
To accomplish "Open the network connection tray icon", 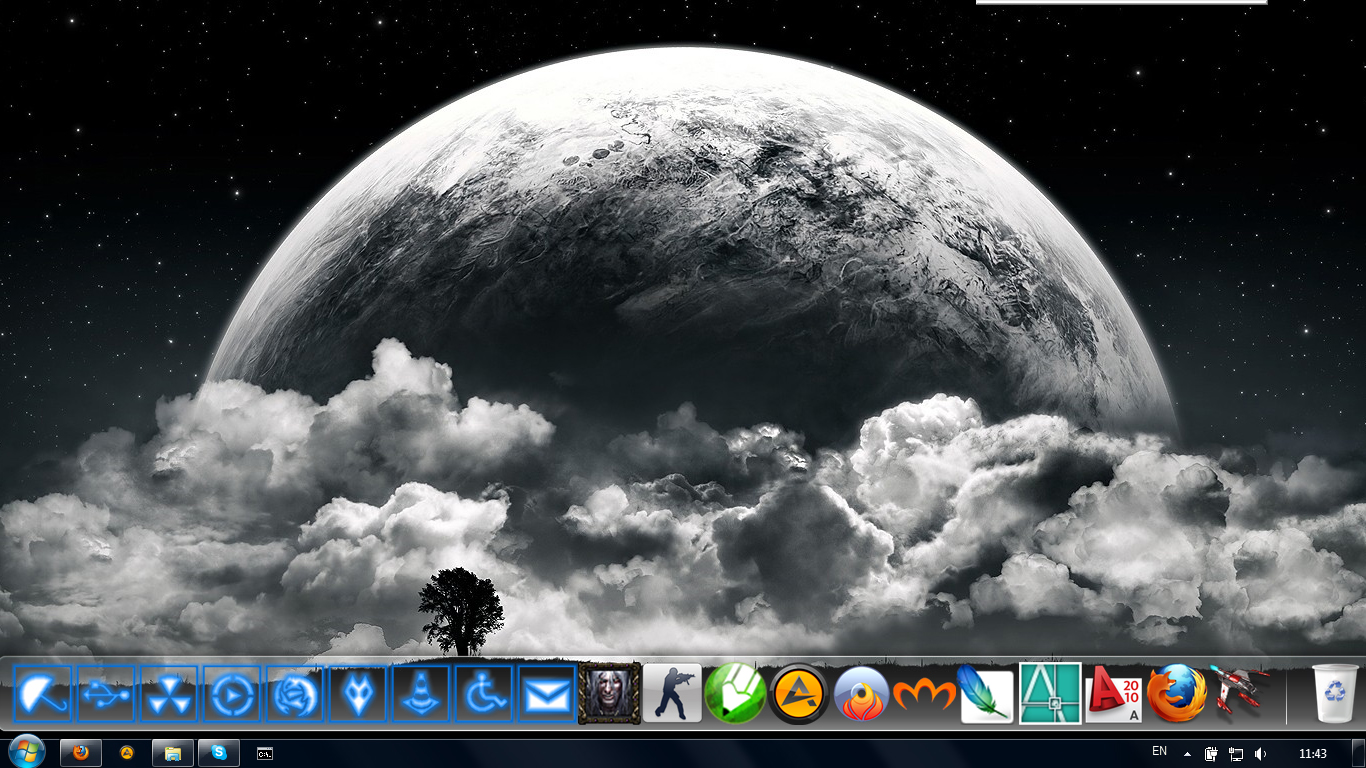I will [x=1236, y=754].
